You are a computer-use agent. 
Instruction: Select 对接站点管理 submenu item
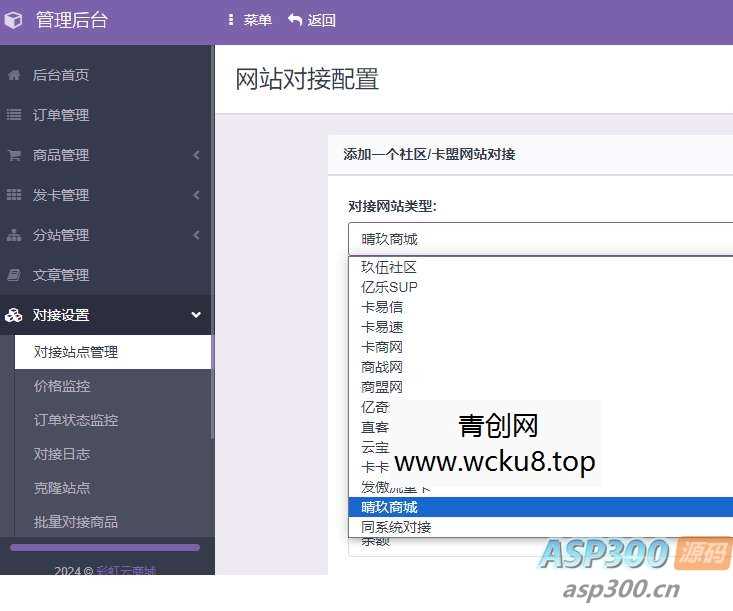(113, 352)
